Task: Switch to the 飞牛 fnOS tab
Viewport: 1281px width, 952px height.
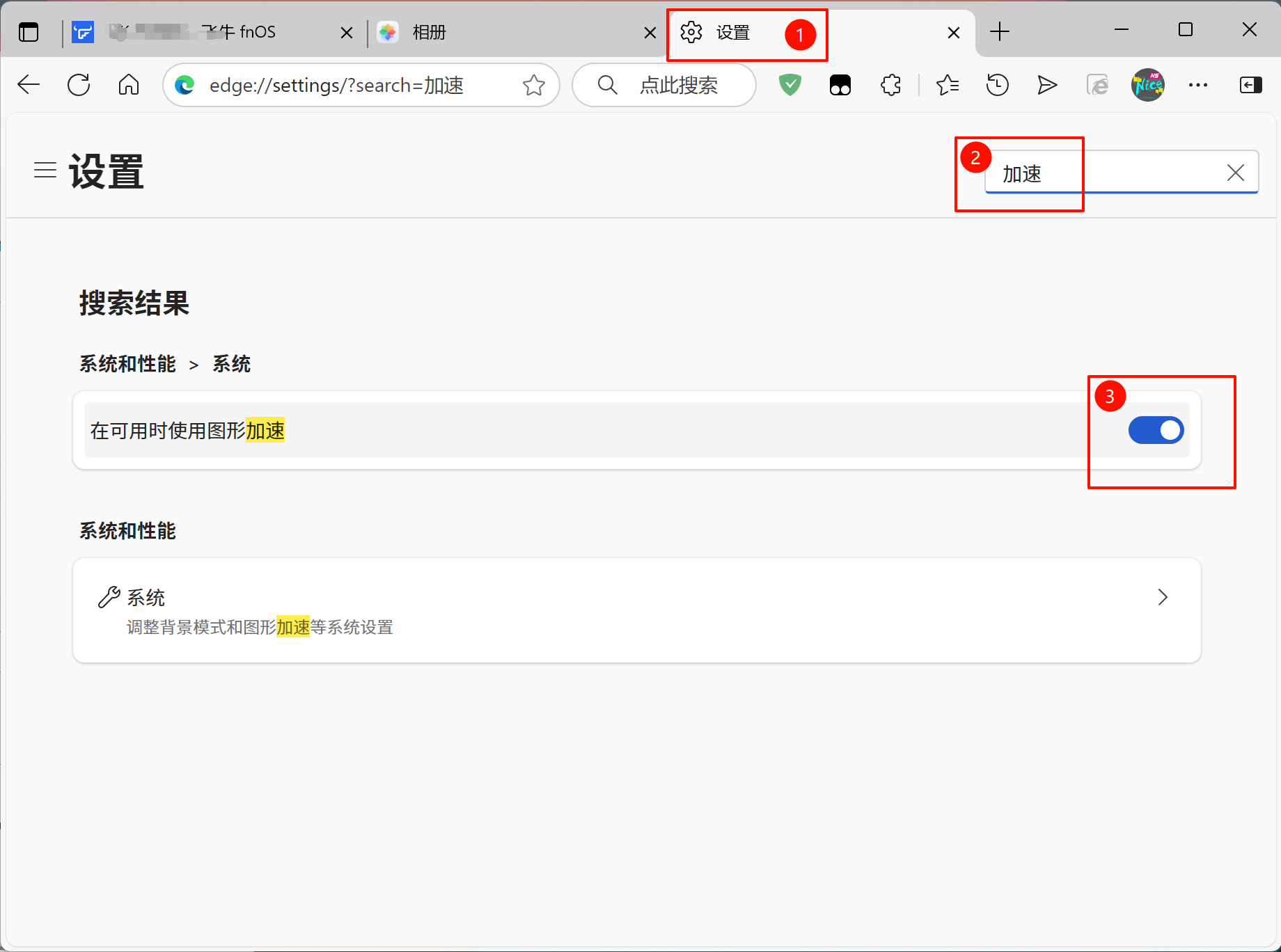Action: pyautogui.click(x=214, y=33)
